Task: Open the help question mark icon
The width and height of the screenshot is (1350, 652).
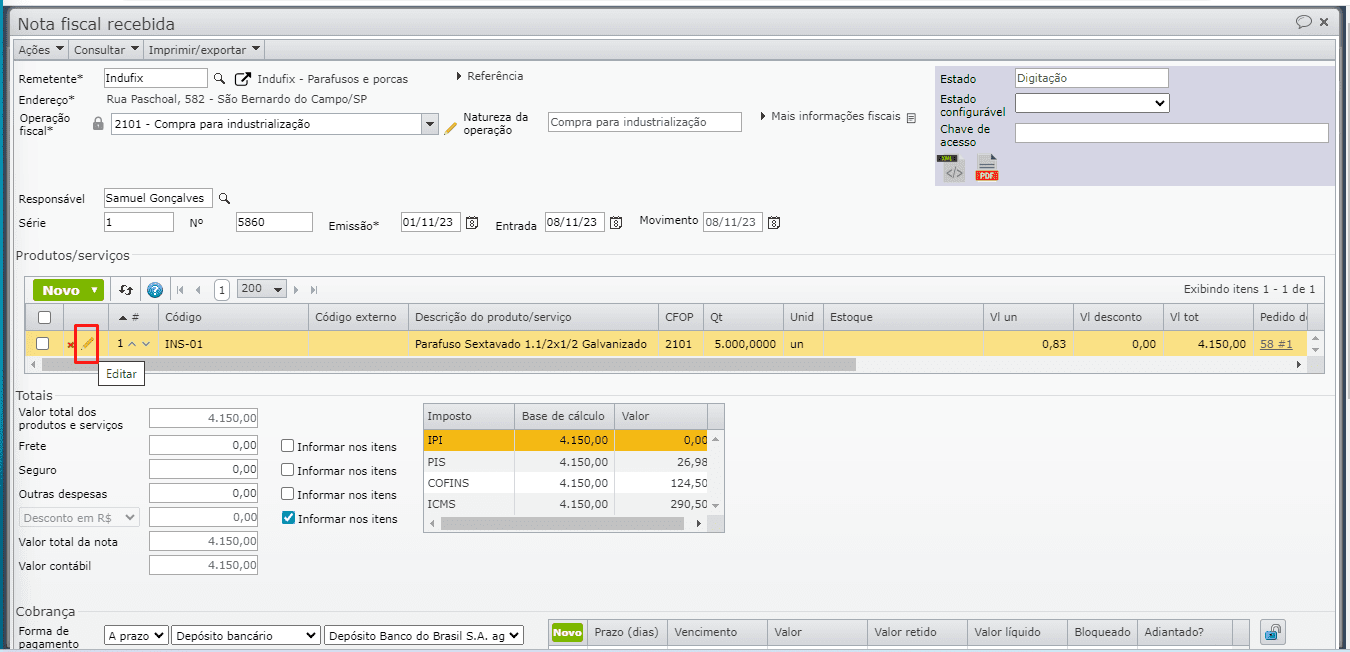Action: (x=154, y=290)
